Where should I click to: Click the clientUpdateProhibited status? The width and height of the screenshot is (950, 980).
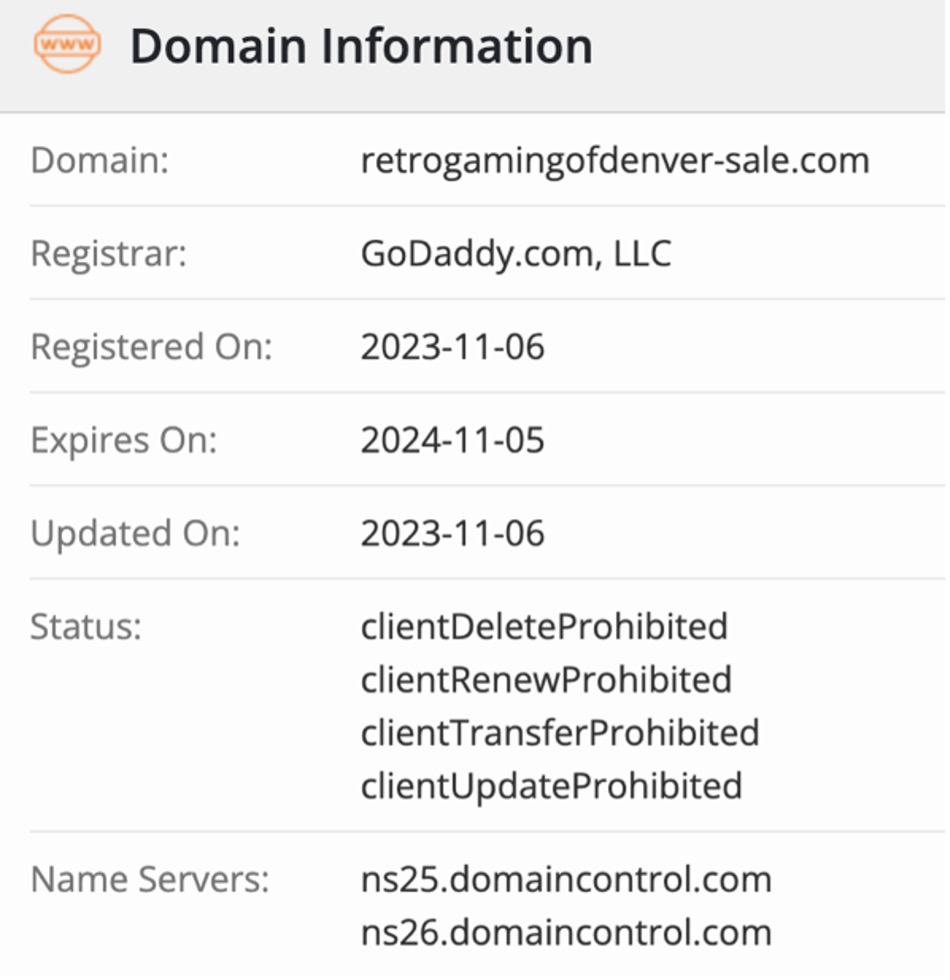click(x=551, y=786)
